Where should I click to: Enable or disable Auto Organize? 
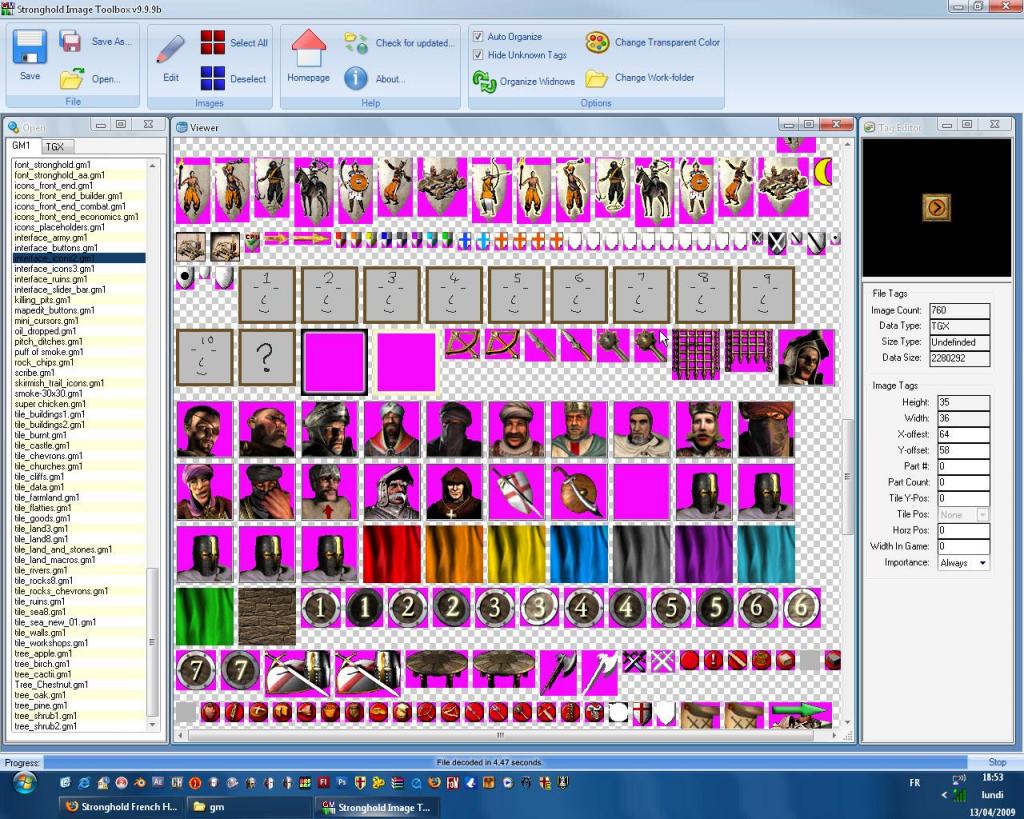(478, 37)
